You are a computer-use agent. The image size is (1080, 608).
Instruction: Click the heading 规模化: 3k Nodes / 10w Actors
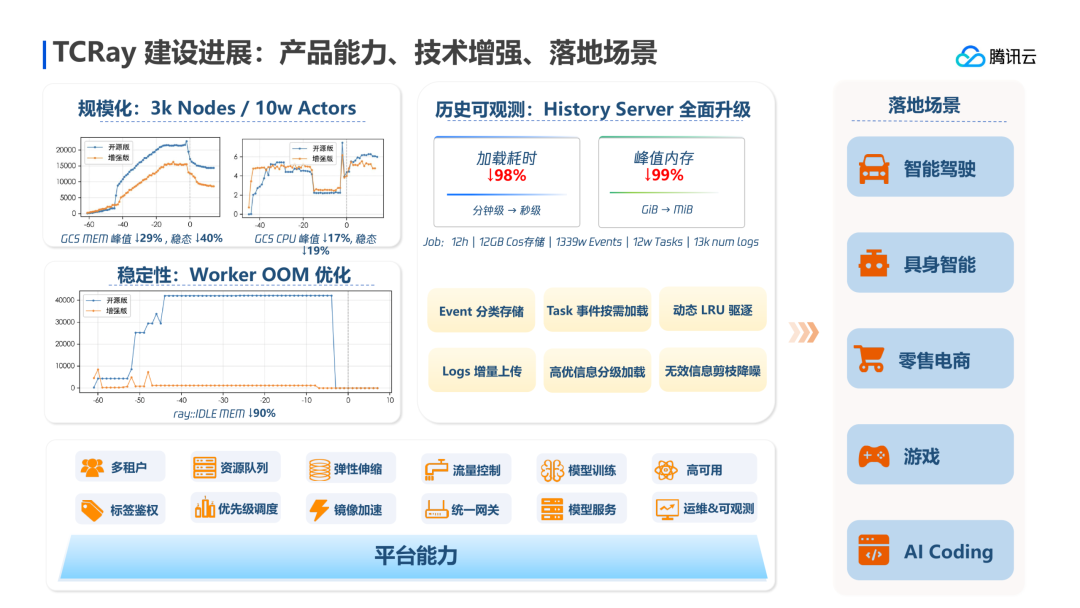pos(217,108)
